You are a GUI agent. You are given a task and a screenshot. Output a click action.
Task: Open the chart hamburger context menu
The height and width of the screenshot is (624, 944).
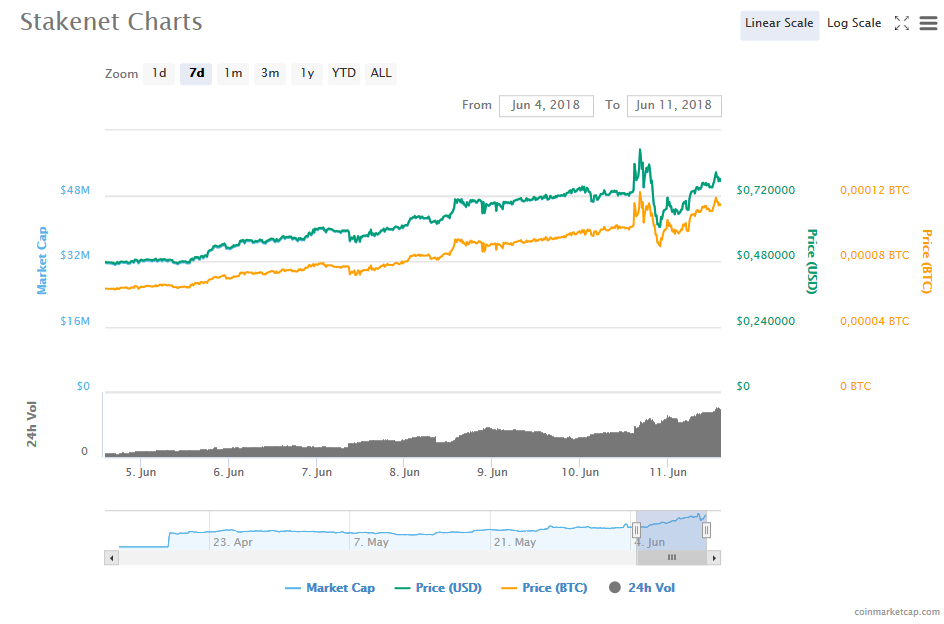click(928, 23)
